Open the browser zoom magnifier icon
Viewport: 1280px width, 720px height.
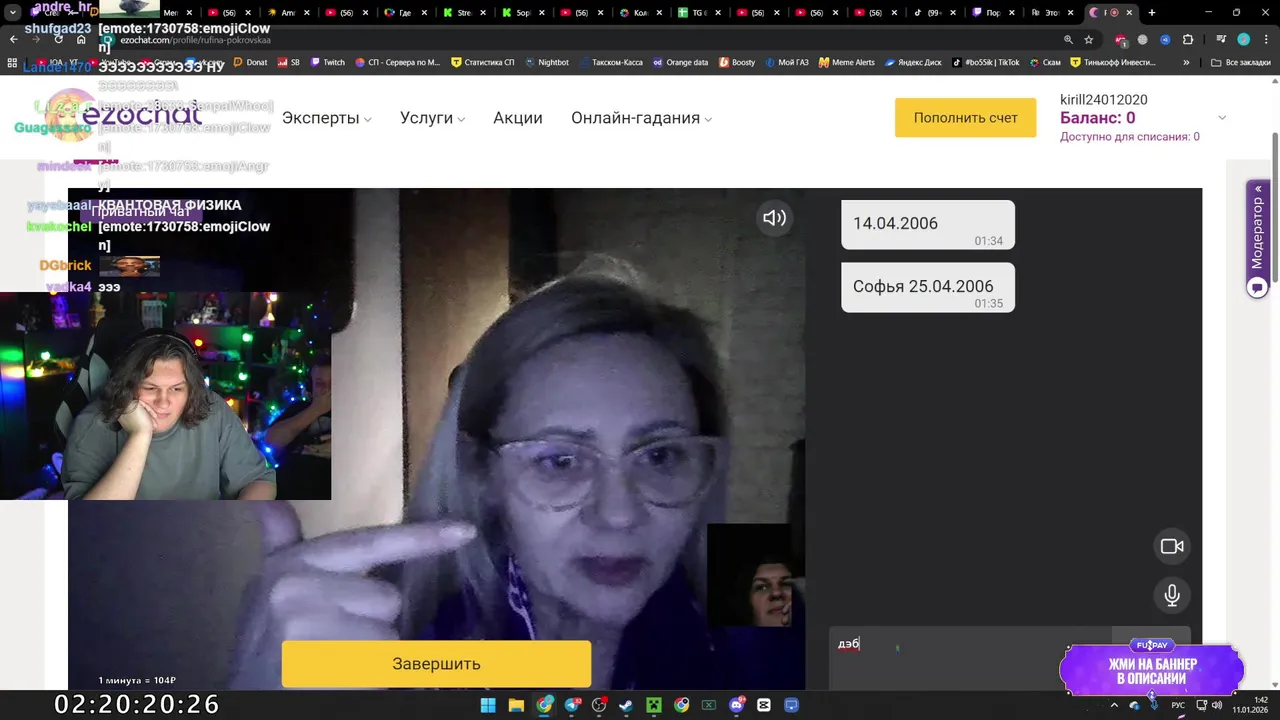1068,40
